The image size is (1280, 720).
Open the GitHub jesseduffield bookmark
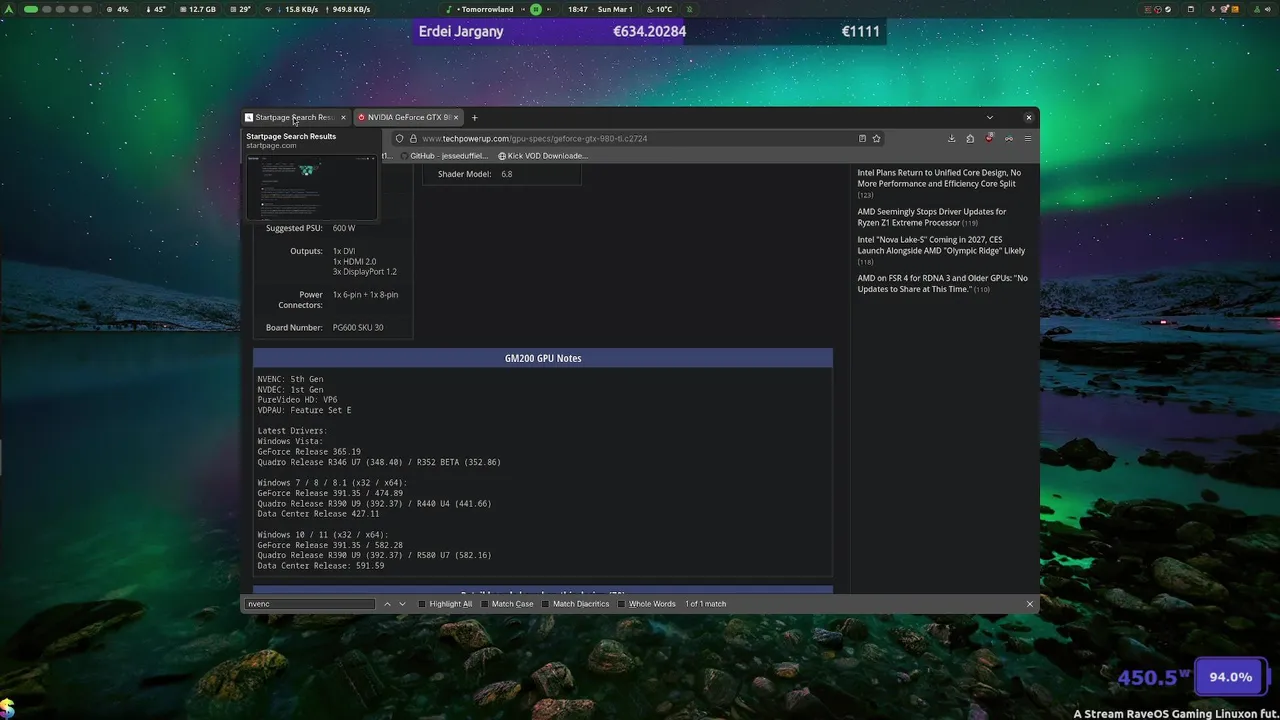tap(444, 156)
